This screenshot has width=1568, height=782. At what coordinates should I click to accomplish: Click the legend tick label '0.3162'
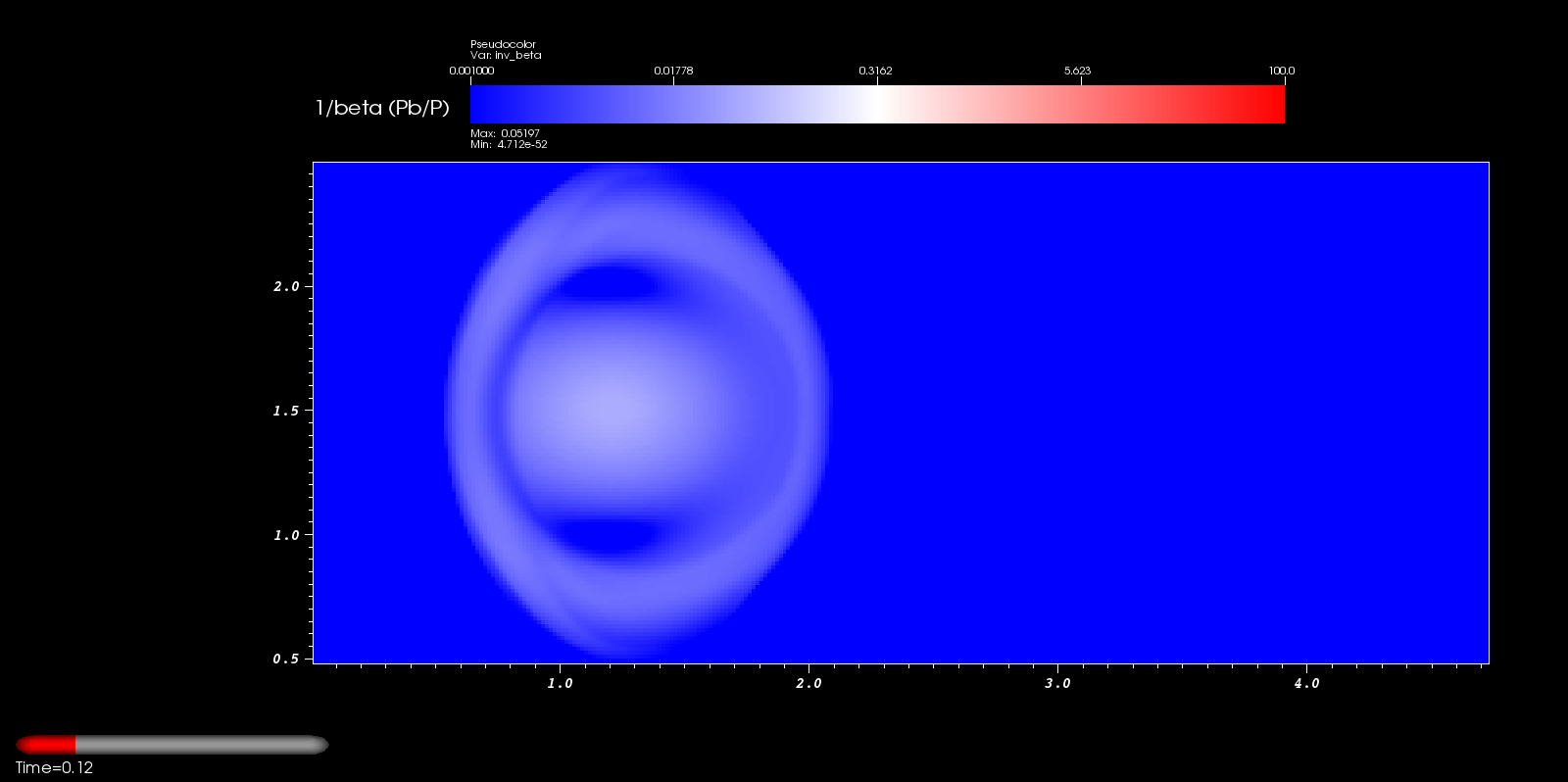click(875, 71)
